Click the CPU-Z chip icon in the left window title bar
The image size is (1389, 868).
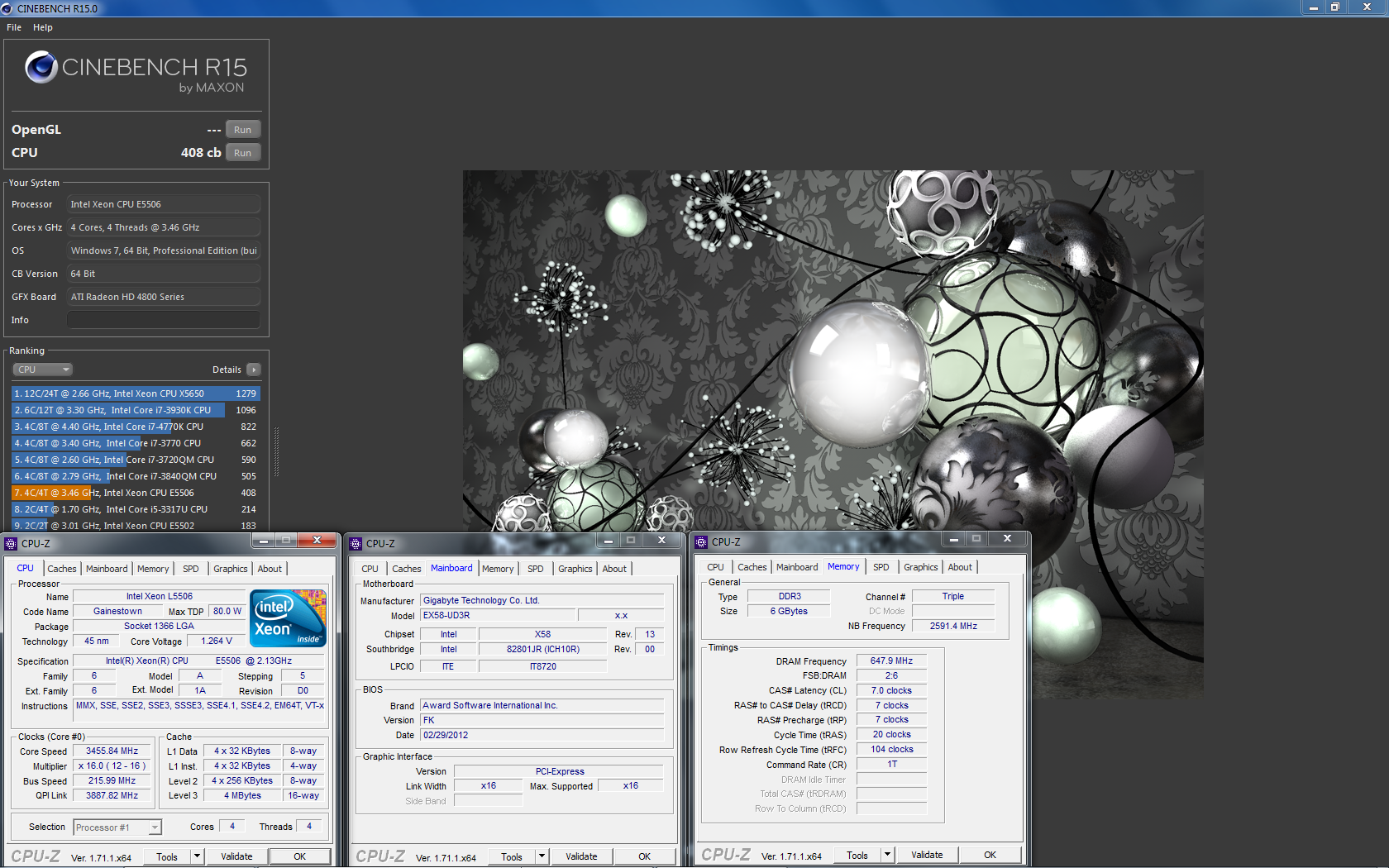[11, 543]
